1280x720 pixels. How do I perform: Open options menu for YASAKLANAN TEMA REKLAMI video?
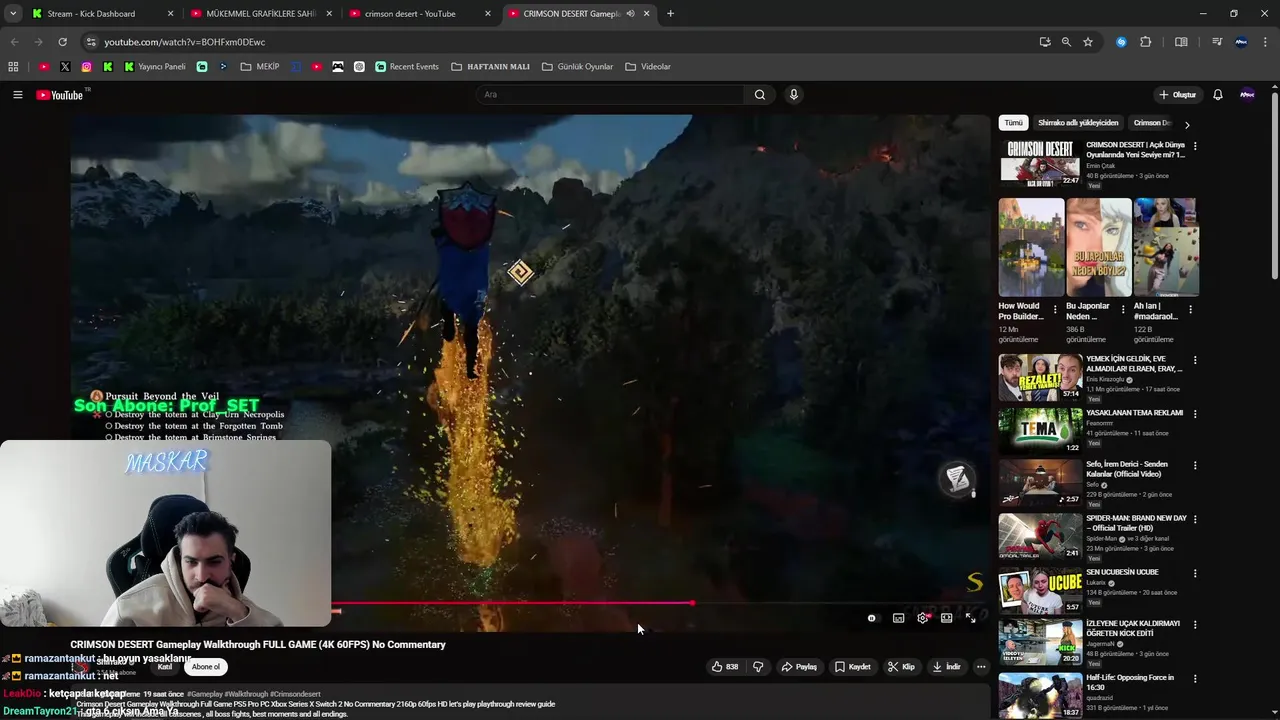click(1195, 414)
